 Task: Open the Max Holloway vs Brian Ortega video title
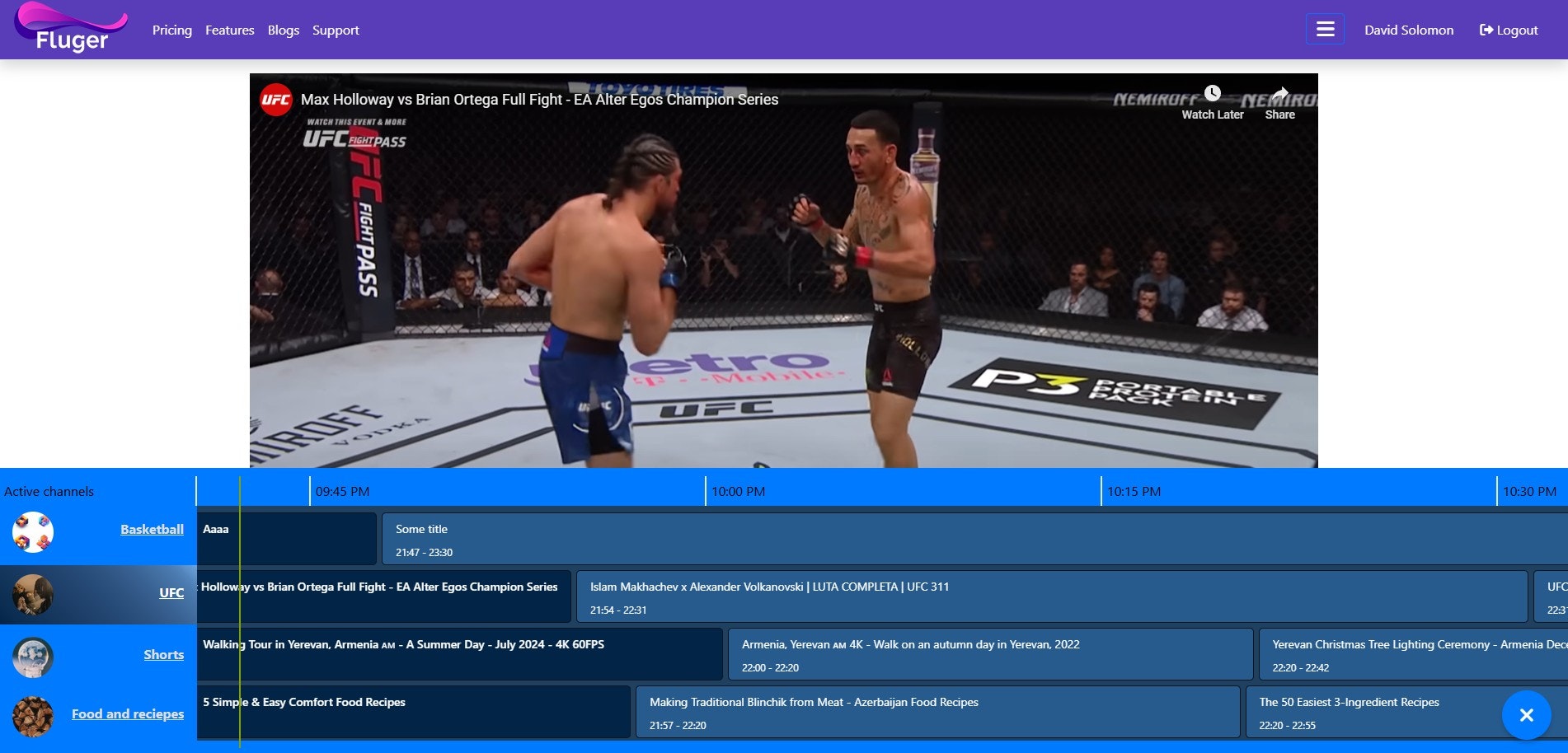[539, 100]
